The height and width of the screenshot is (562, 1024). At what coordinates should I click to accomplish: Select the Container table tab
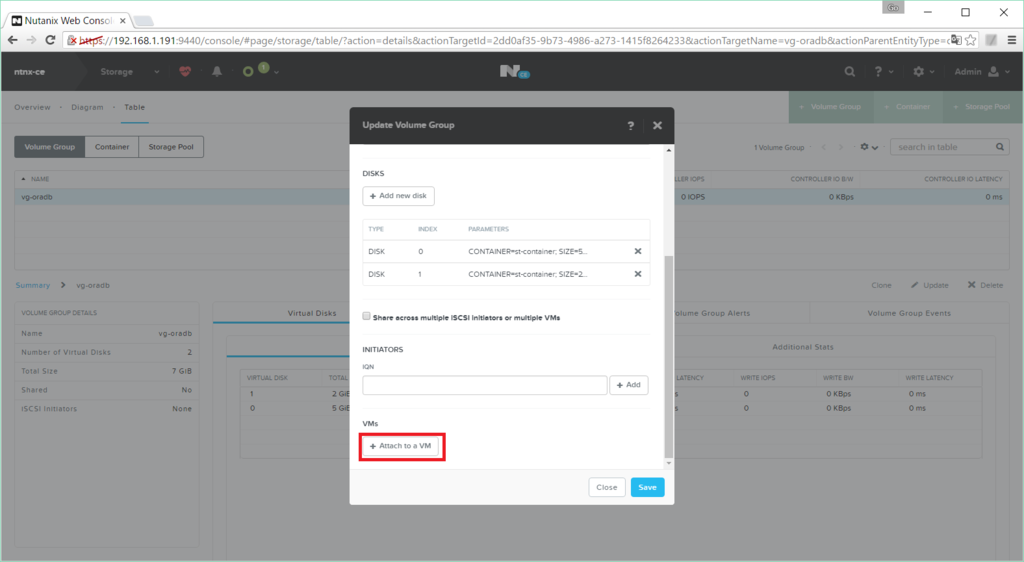[x=112, y=147]
